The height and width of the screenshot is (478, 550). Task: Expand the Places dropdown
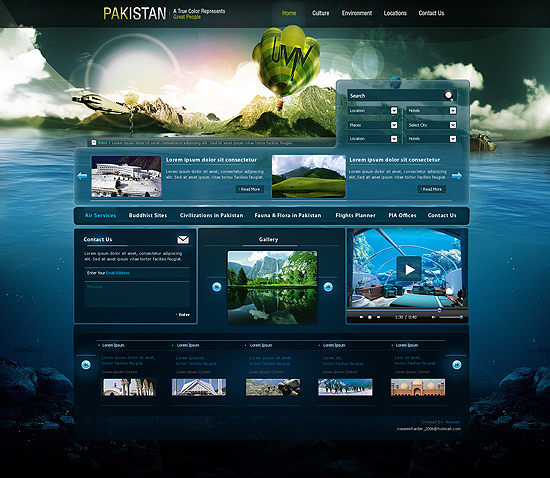pyautogui.click(x=373, y=125)
